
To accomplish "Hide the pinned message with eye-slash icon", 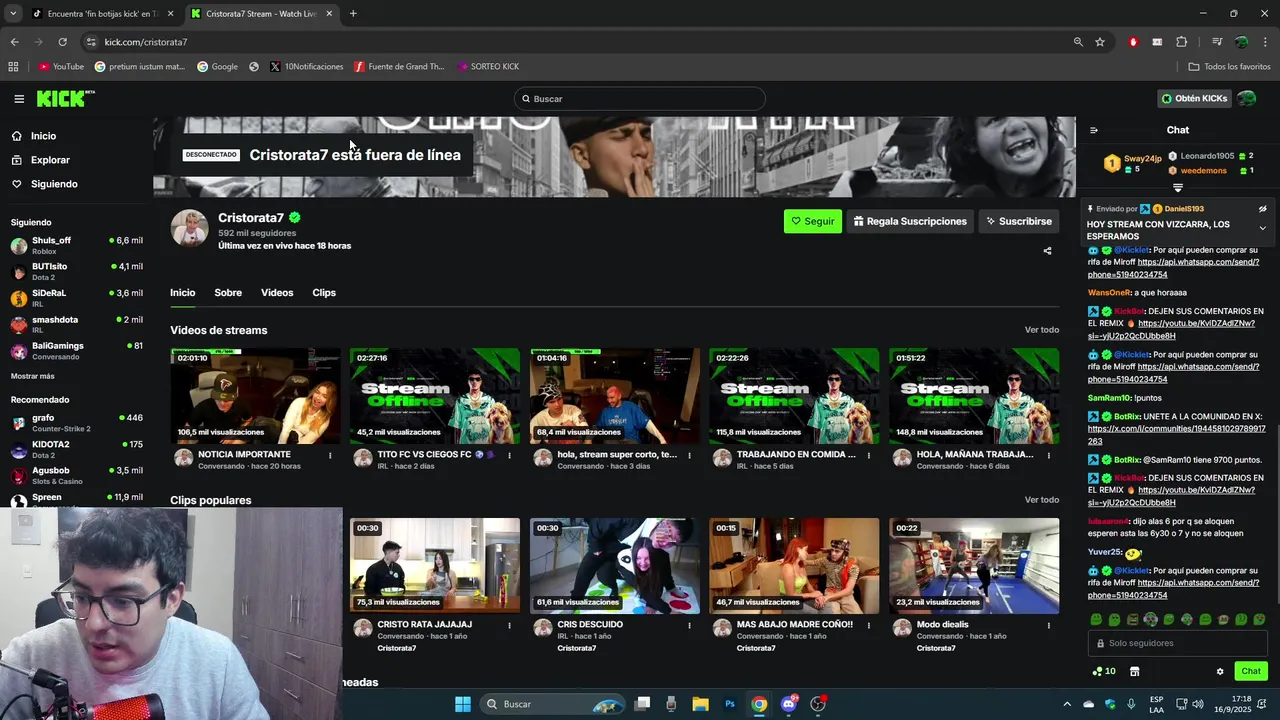I will 1262,209.
